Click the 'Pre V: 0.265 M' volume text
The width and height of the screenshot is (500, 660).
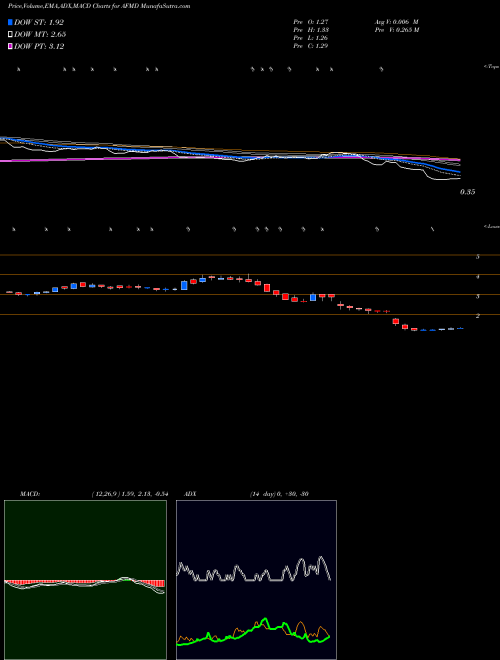point(396,30)
